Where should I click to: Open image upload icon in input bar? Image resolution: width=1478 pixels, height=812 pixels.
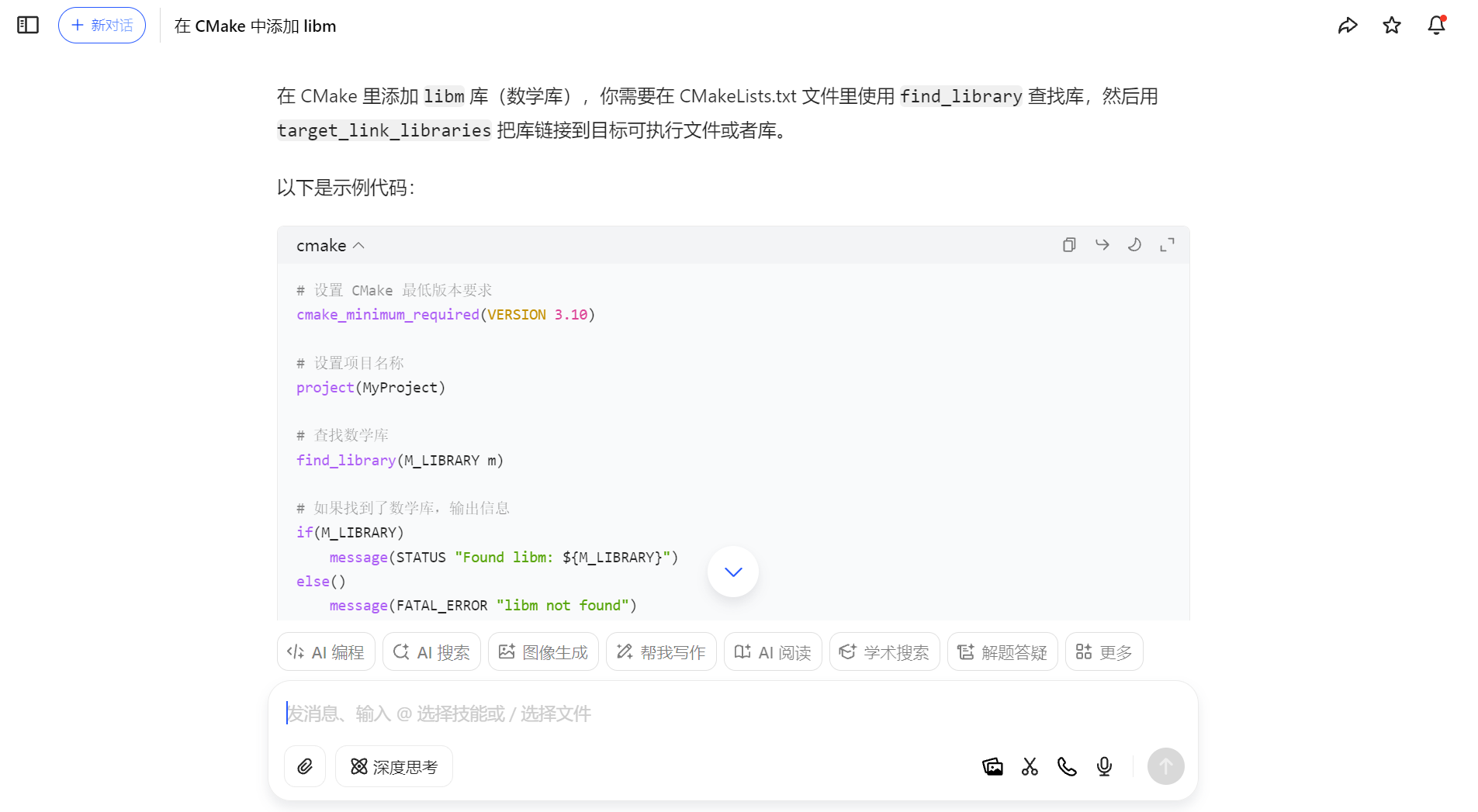coord(992,767)
